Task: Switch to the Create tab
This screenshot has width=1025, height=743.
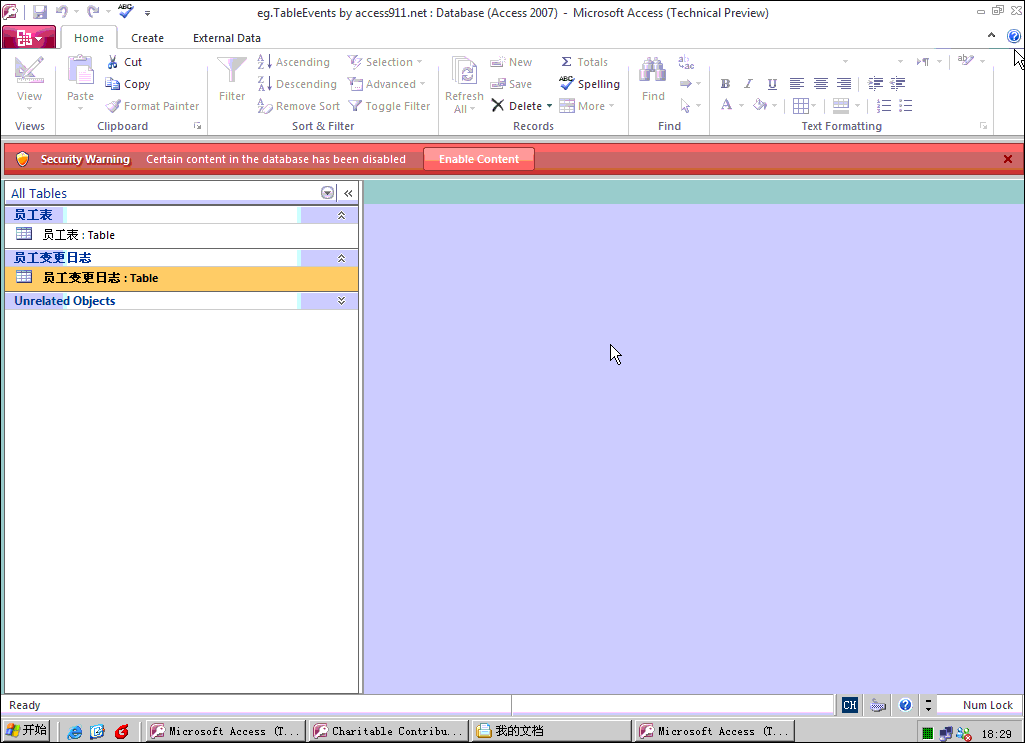Action: [x=147, y=38]
